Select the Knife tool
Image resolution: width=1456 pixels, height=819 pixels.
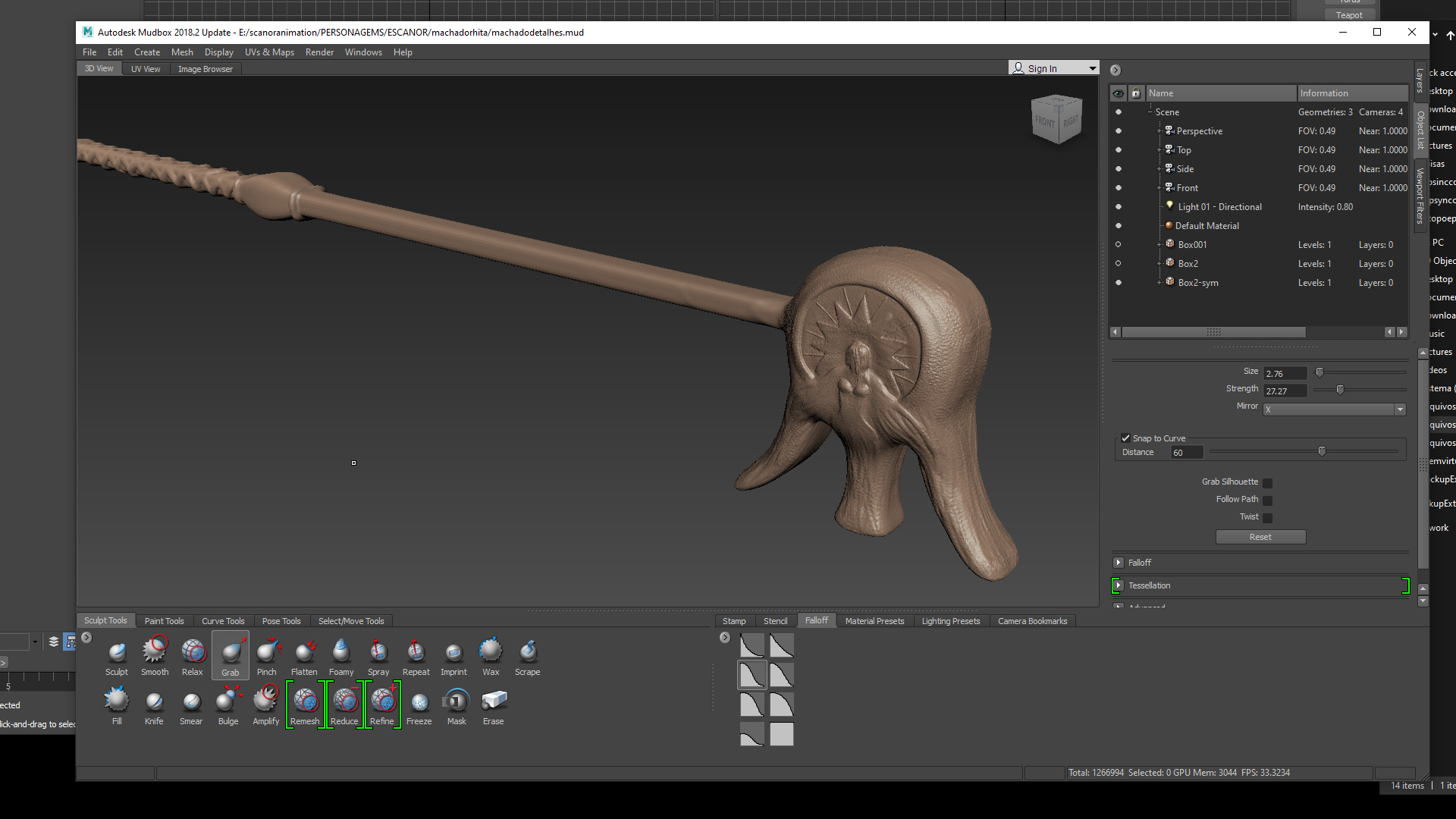(x=154, y=706)
